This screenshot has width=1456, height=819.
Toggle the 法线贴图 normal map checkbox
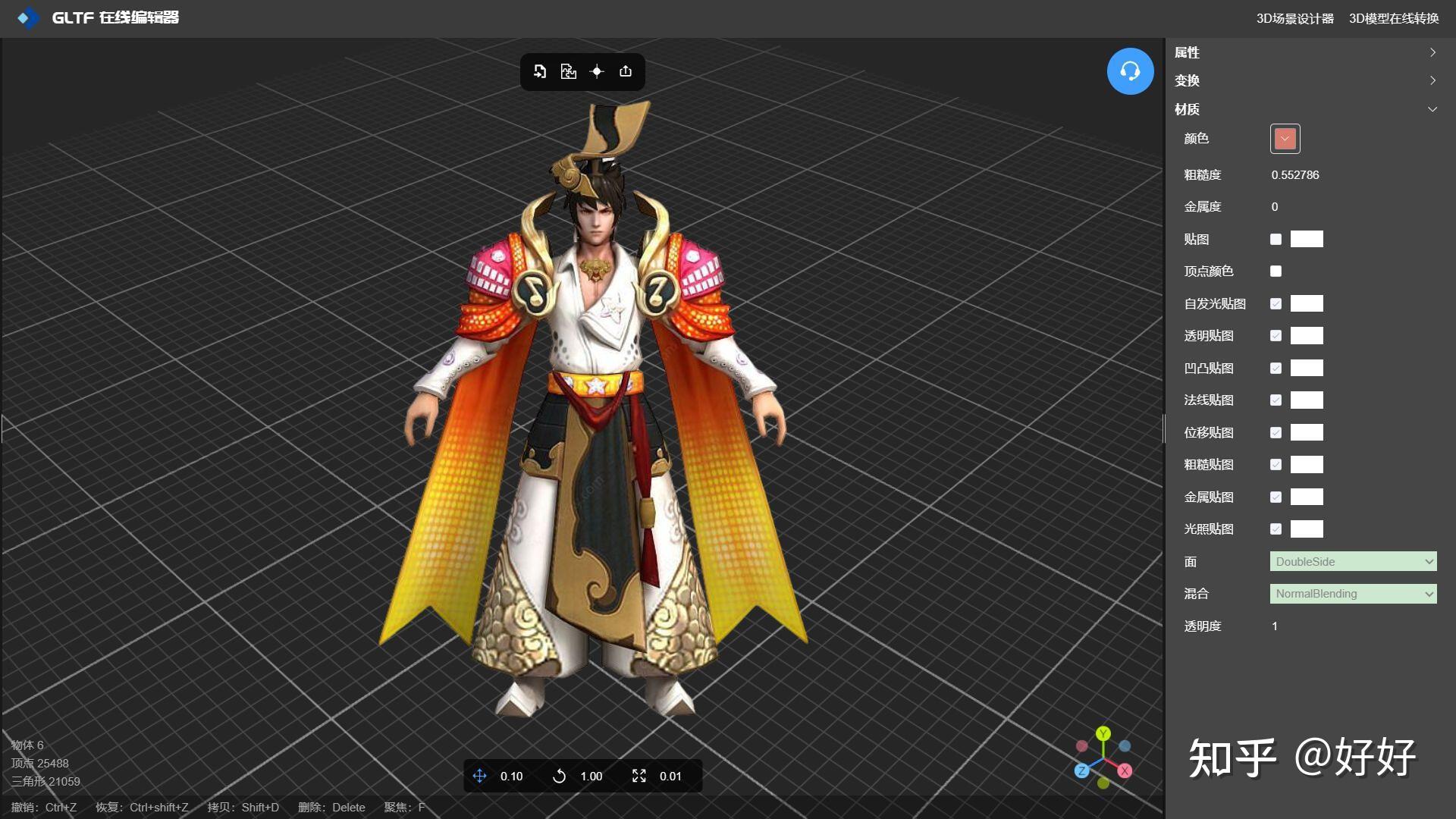(x=1276, y=400)
